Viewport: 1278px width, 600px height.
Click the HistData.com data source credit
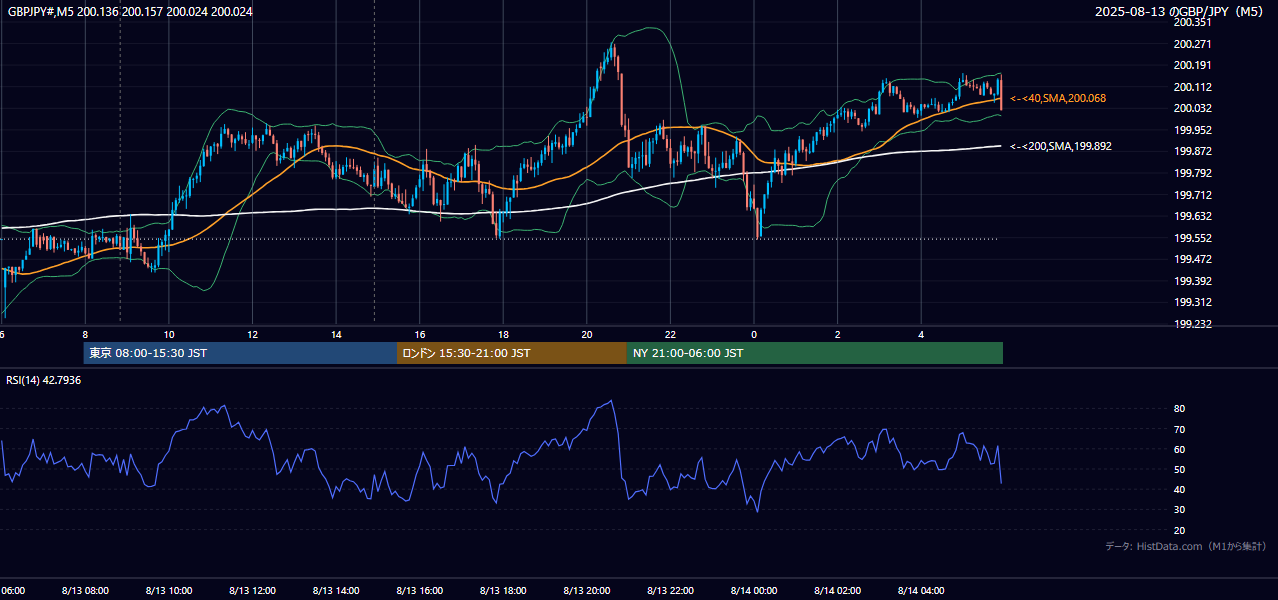coord(1186,546)
